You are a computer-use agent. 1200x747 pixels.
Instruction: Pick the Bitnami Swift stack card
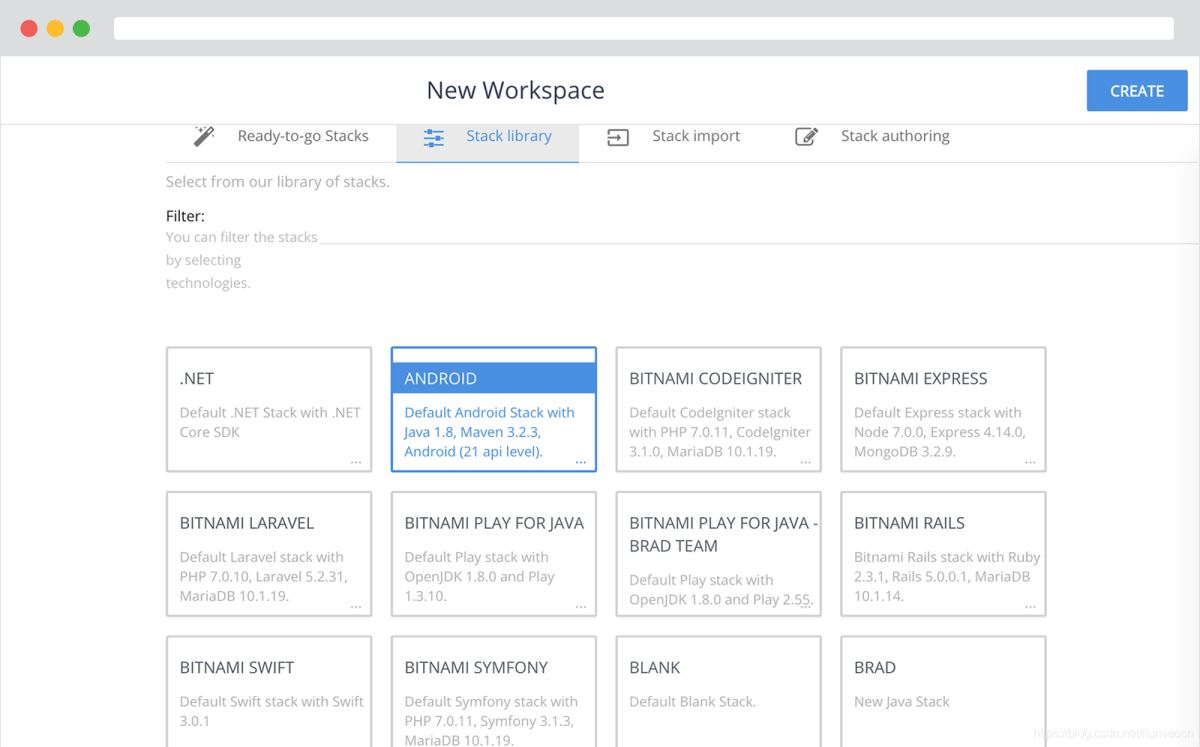(x=269, y=692)
